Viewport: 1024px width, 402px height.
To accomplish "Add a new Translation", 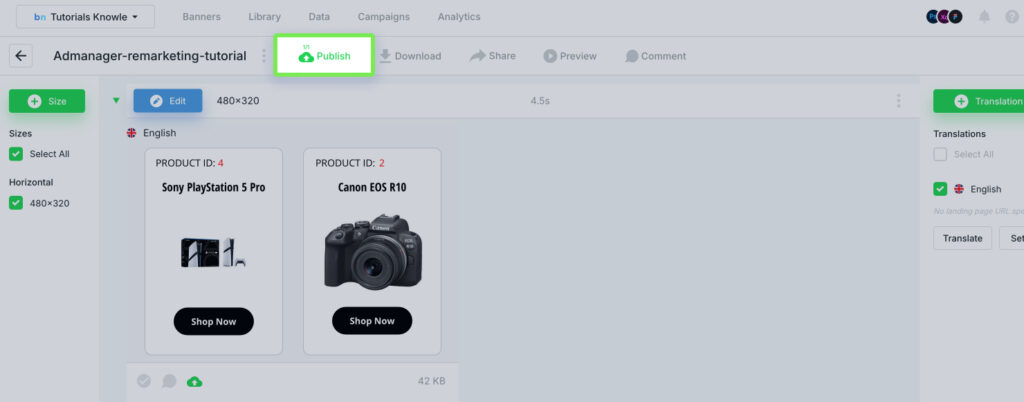I will tap(978, 101).
